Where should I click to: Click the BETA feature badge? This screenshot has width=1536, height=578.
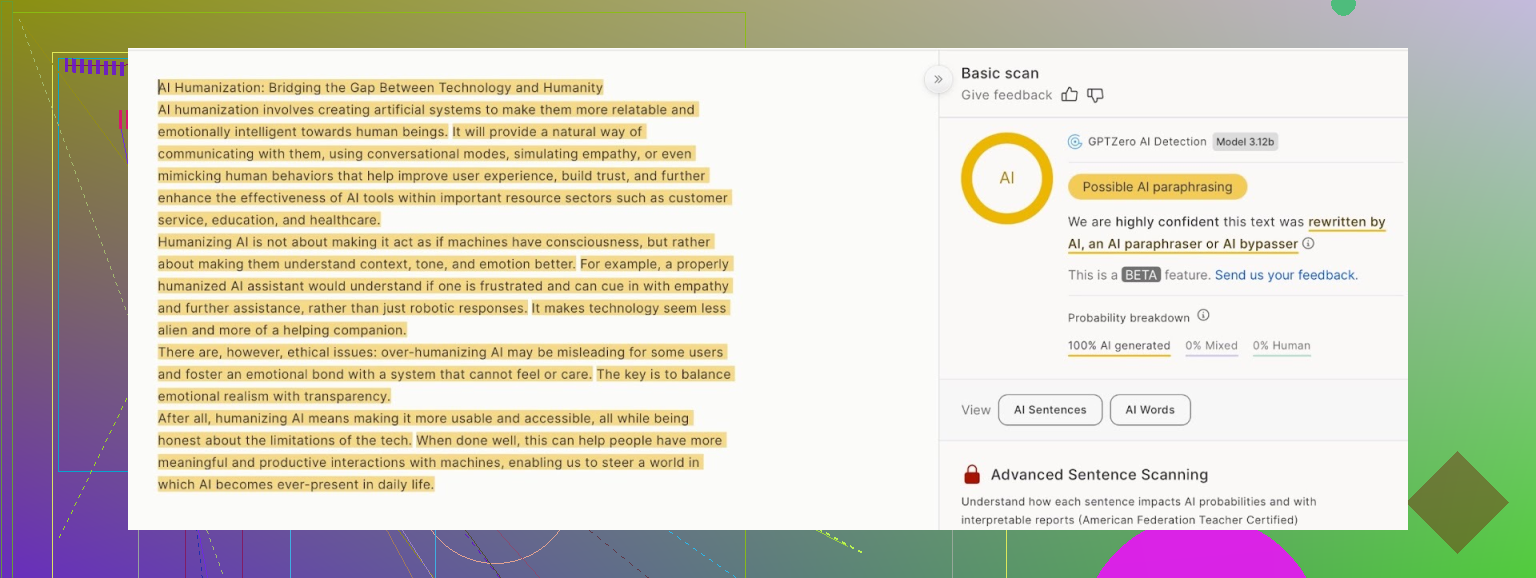pyautogui.click(x=1141, y=275)
